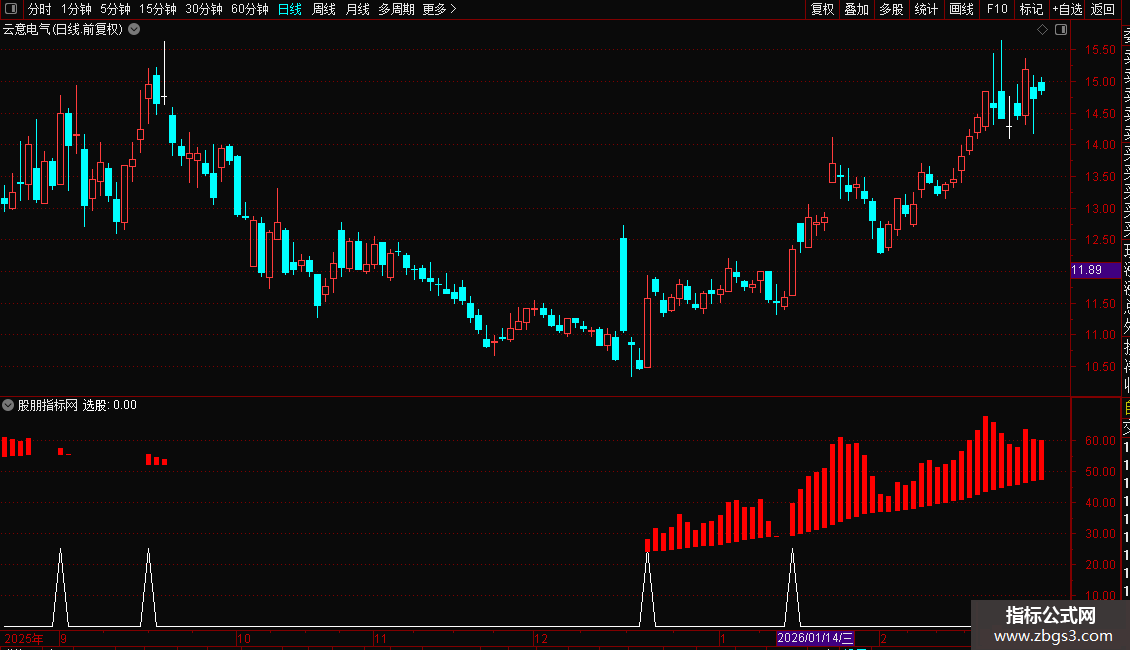Click the diamond marker icon in chart corner
The height and width of the screenshot is (650, 1130).
pyautogui.click(x=1042, y=30)
